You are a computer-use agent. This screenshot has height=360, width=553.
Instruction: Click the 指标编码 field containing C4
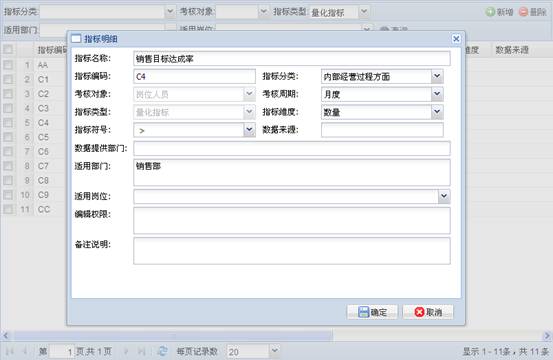[x=194, y=77]
